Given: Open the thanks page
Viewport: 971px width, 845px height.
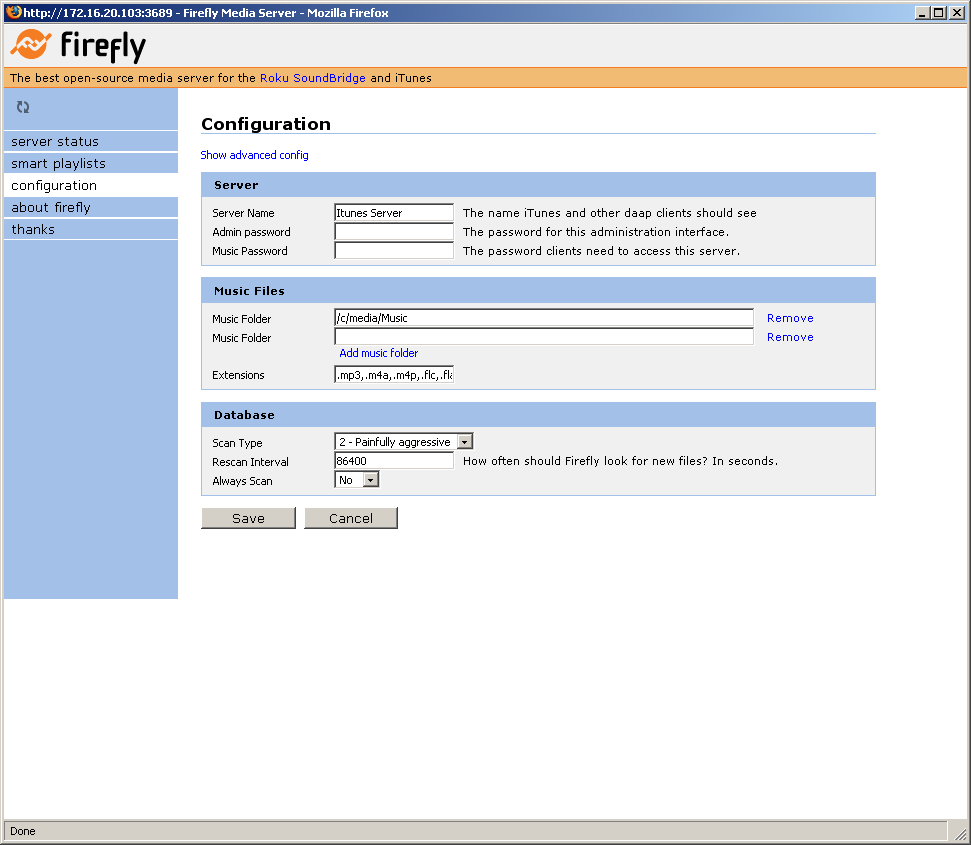Looking at the screenshot, I should point(91,229).
